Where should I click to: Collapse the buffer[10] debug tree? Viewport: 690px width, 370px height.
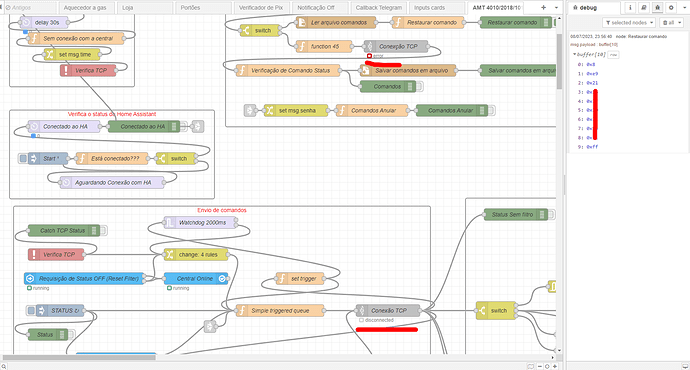[574, 55]
